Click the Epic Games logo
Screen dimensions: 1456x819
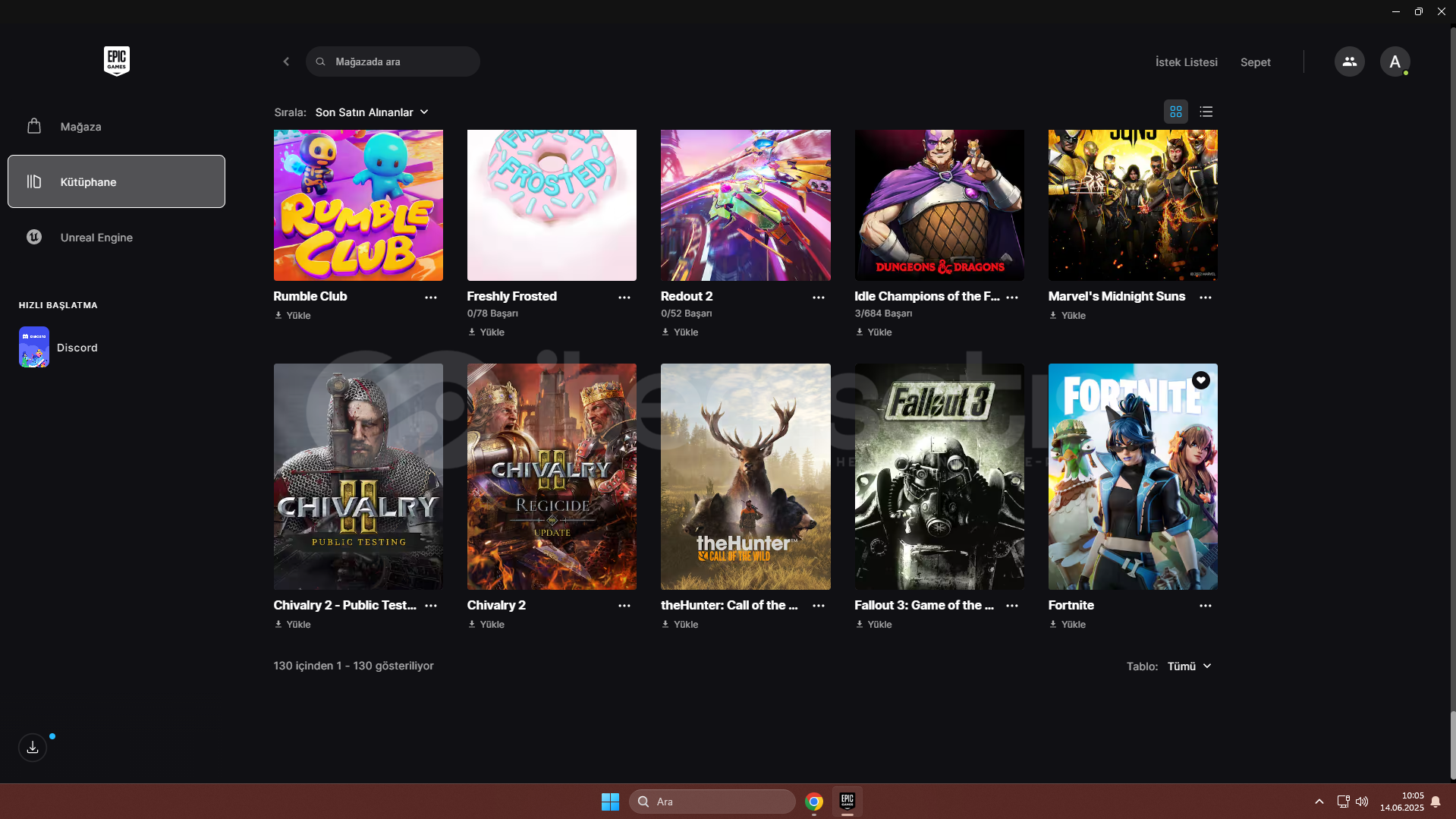click(x=117, y=61)
